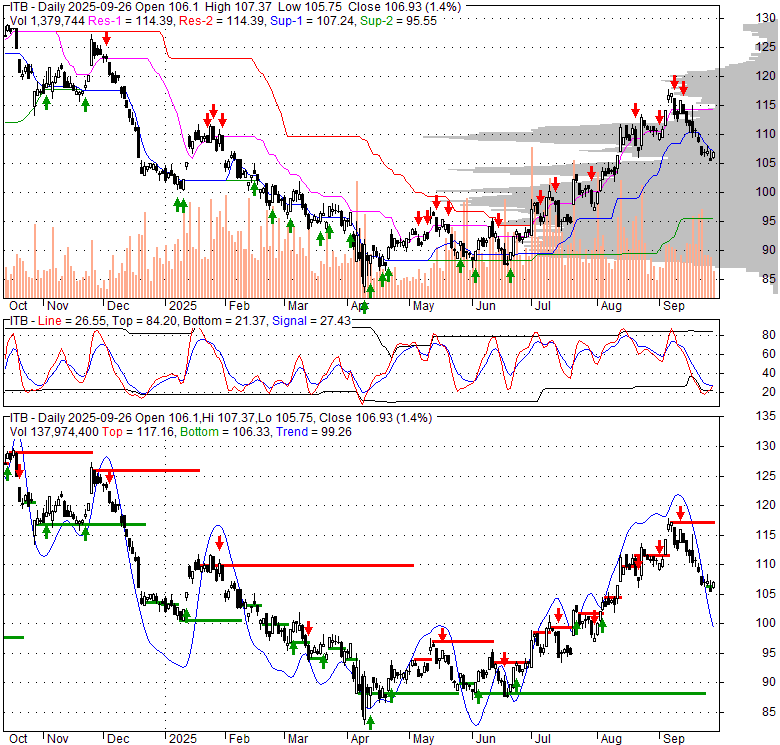
Task: Click 'Lo 105.75' in the bottom chart title
Action: click(285, 418)
